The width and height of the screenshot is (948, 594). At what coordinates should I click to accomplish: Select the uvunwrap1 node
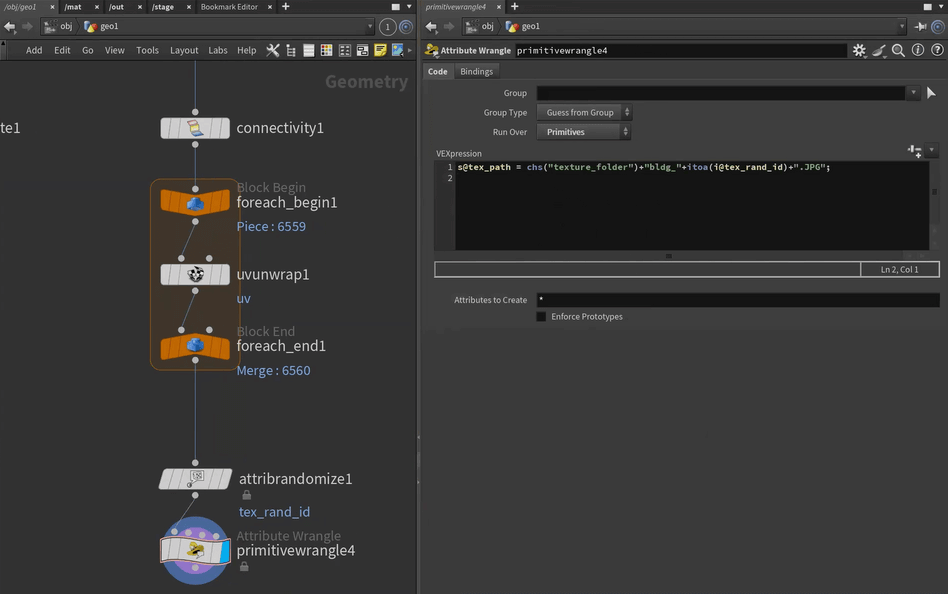[x=196, y=274]
